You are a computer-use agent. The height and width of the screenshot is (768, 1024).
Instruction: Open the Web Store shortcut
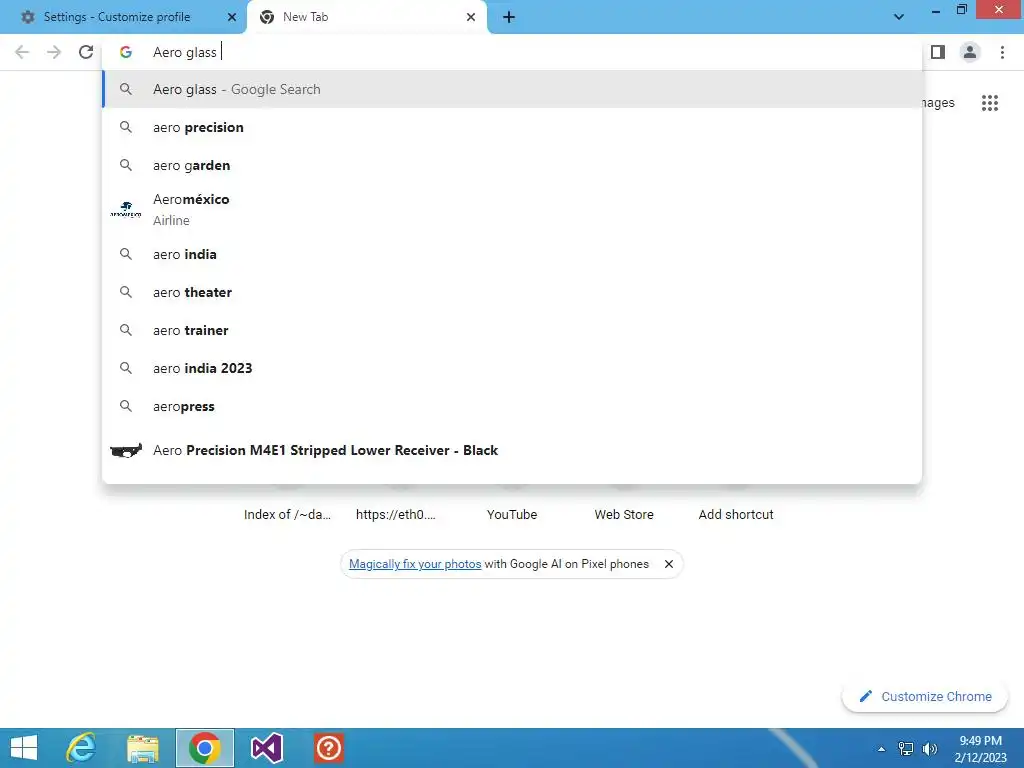pyautogui.click(x=624, y=514)
